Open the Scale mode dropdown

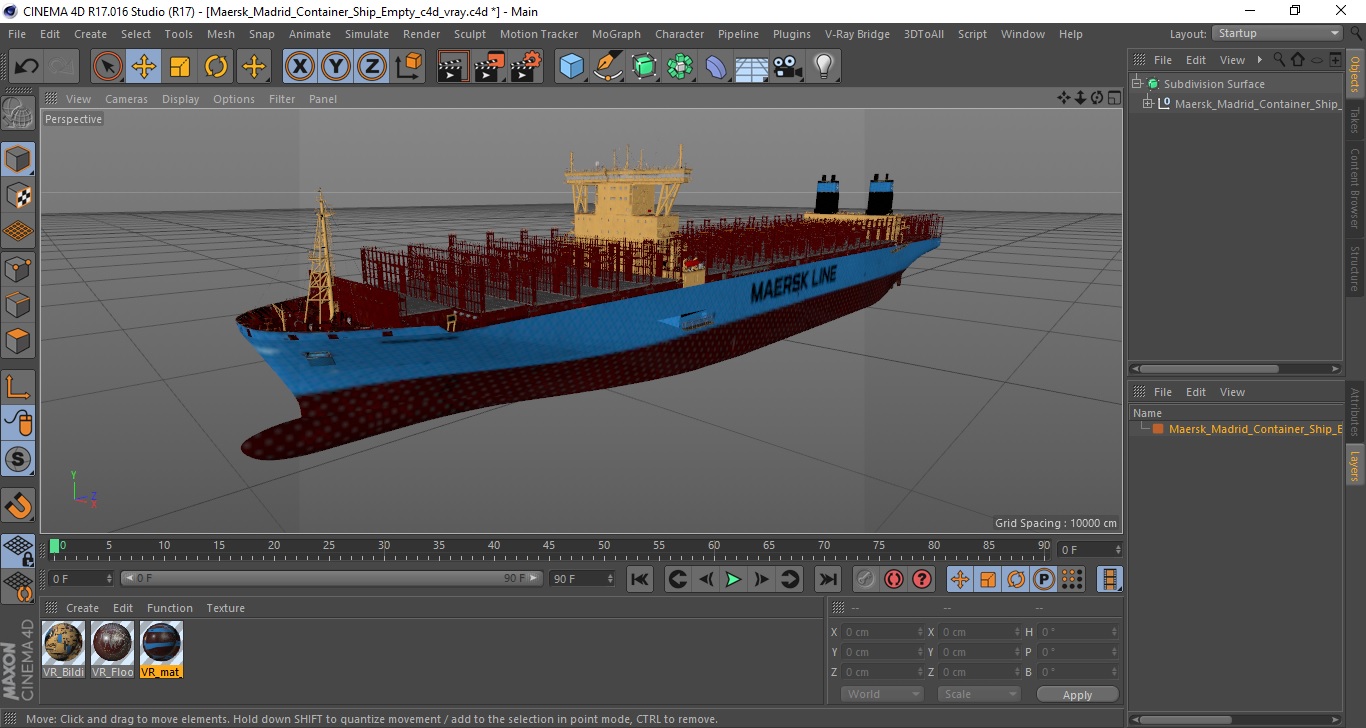(x=979, y=694)
